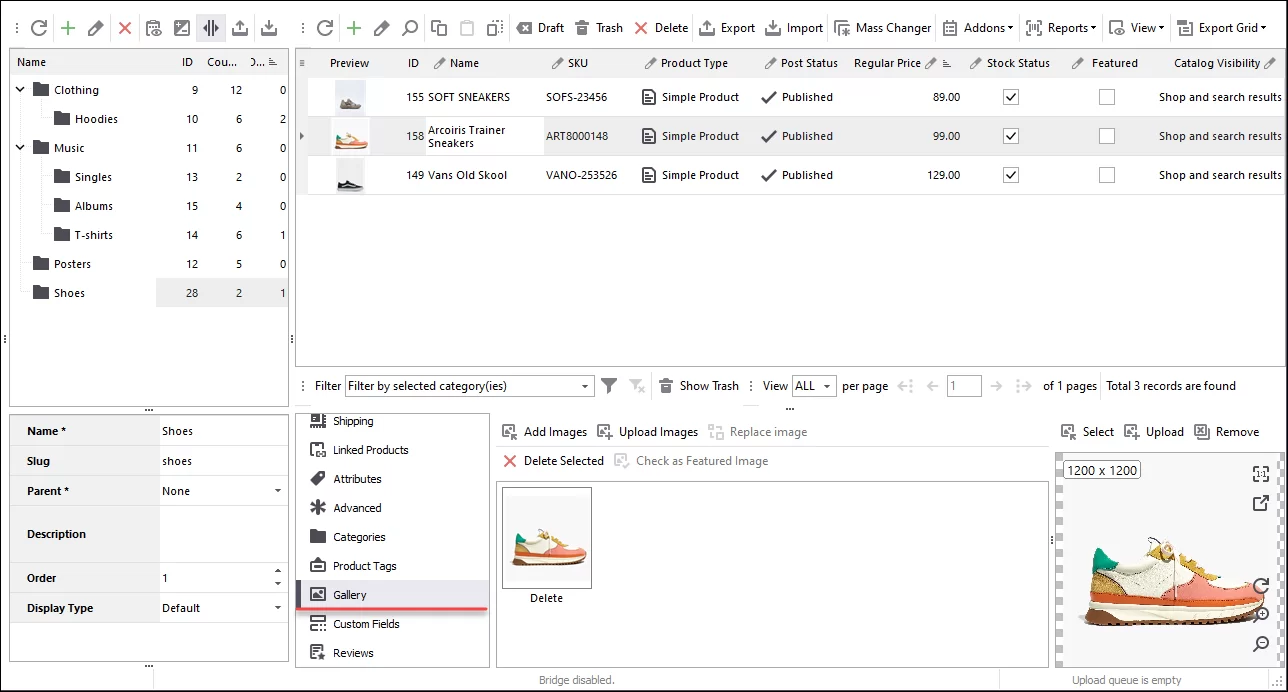The image size is (1288, 692).
Task: Open the Mass Changer tool
Action: click(882, 27)
